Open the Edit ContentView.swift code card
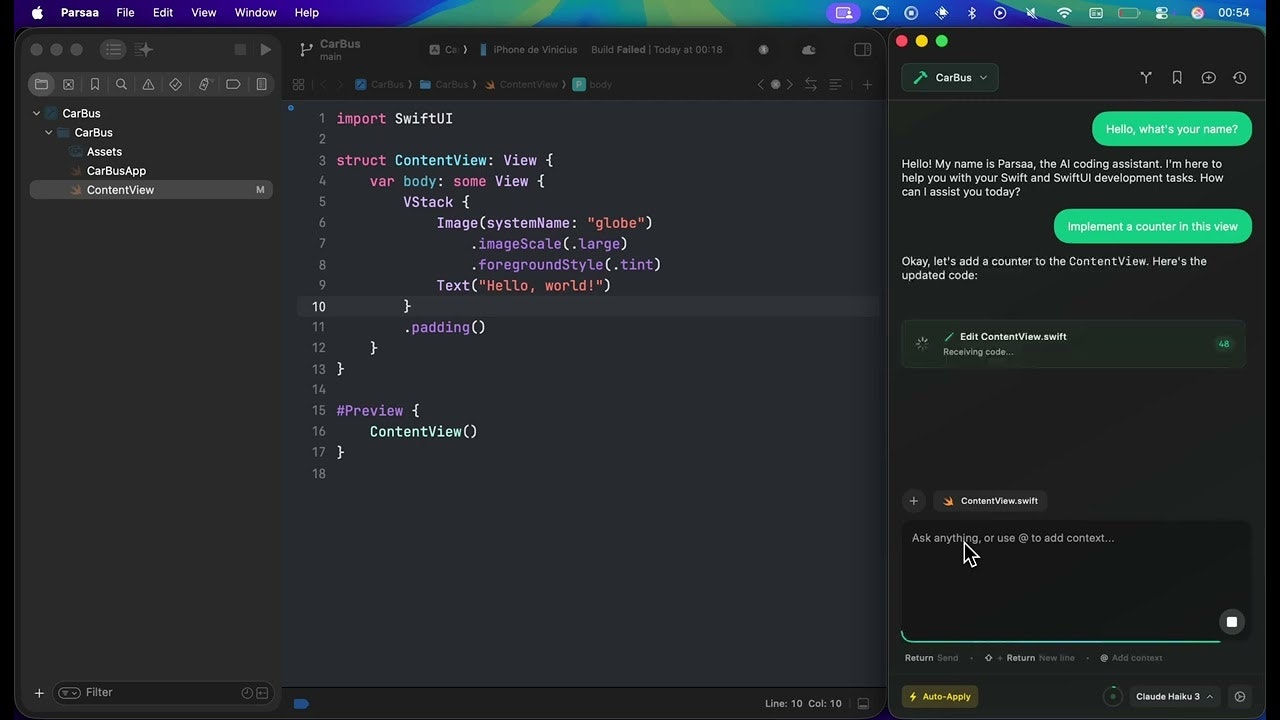The height and width of the screenshot is (720, 1280). (x=1073, y=343)
